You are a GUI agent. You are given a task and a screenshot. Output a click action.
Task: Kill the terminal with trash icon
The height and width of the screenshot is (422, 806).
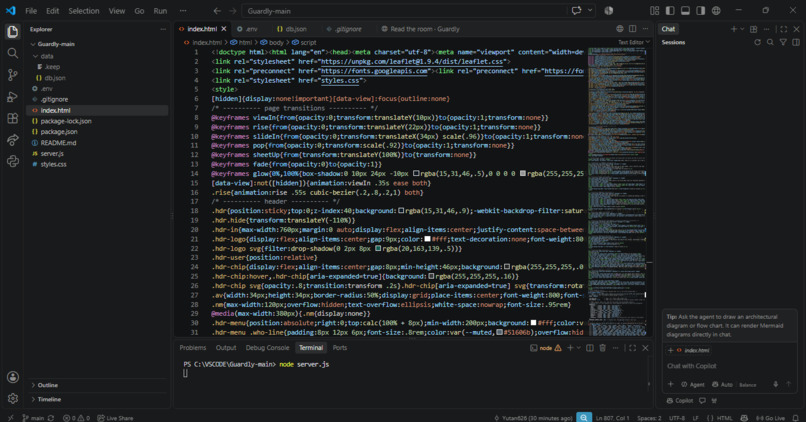tap(602, 348)
